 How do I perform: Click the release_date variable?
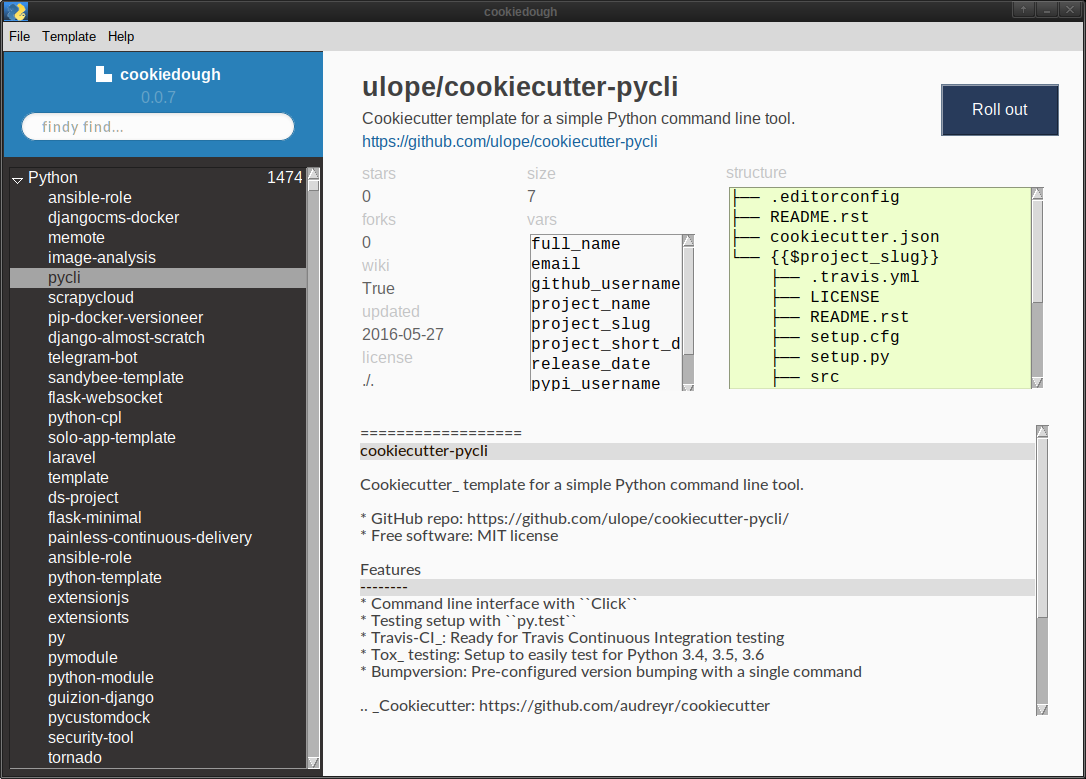pos(591,364)
